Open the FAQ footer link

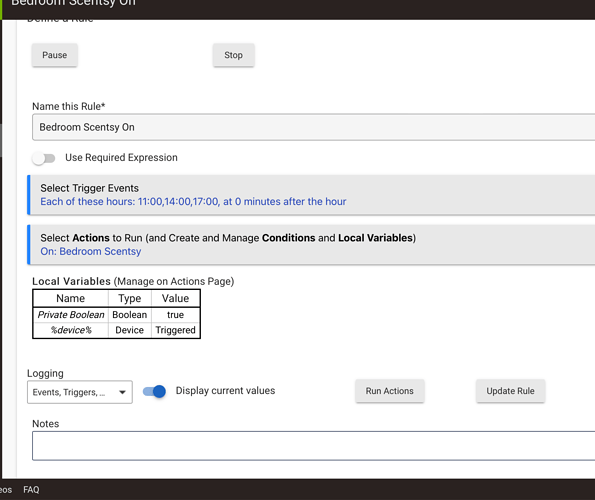(31, 490)
